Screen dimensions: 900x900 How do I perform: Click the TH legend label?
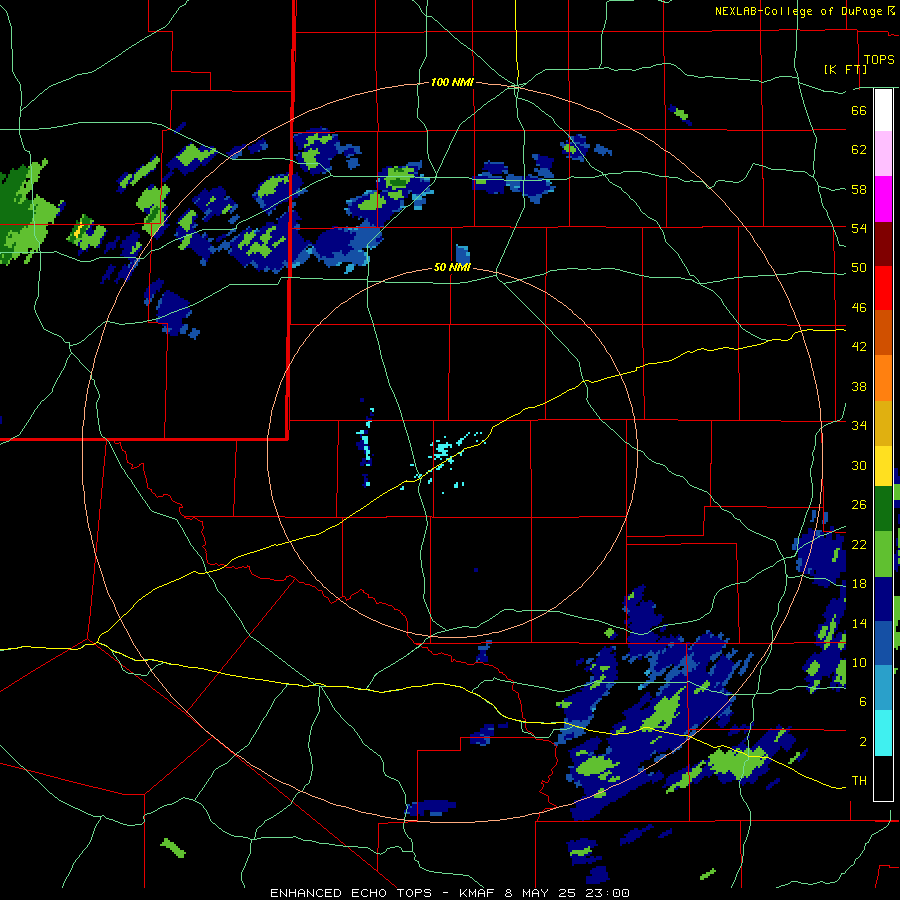859,780
